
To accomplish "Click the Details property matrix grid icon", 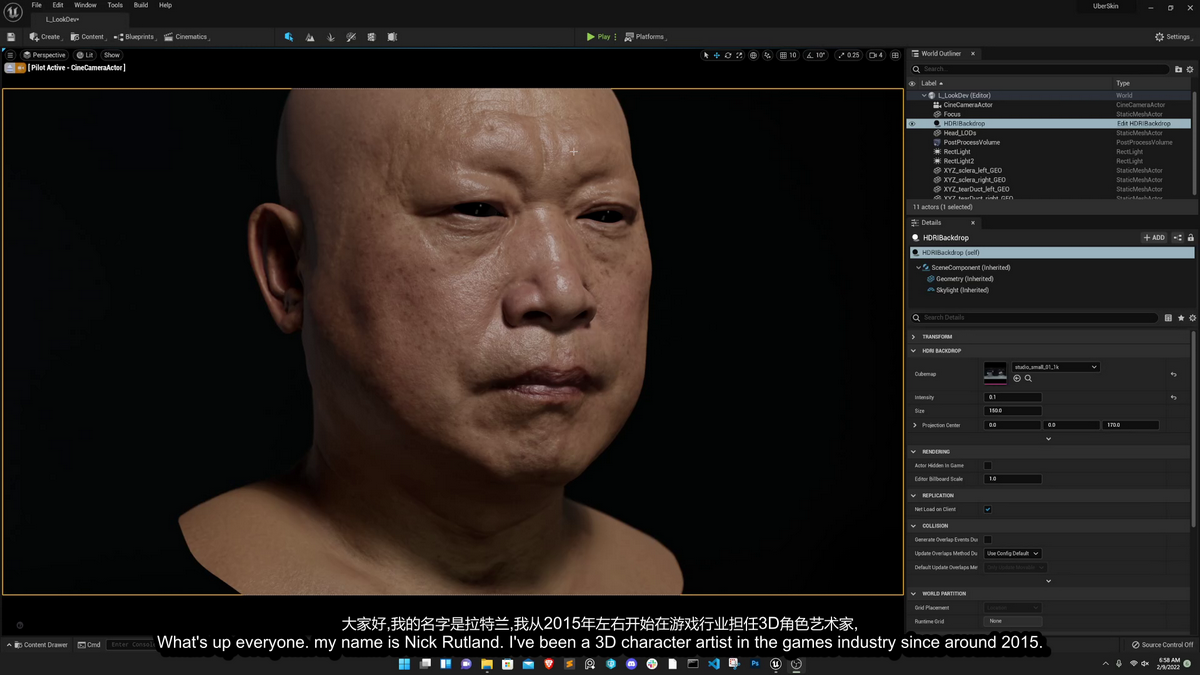I will 1168,318.
